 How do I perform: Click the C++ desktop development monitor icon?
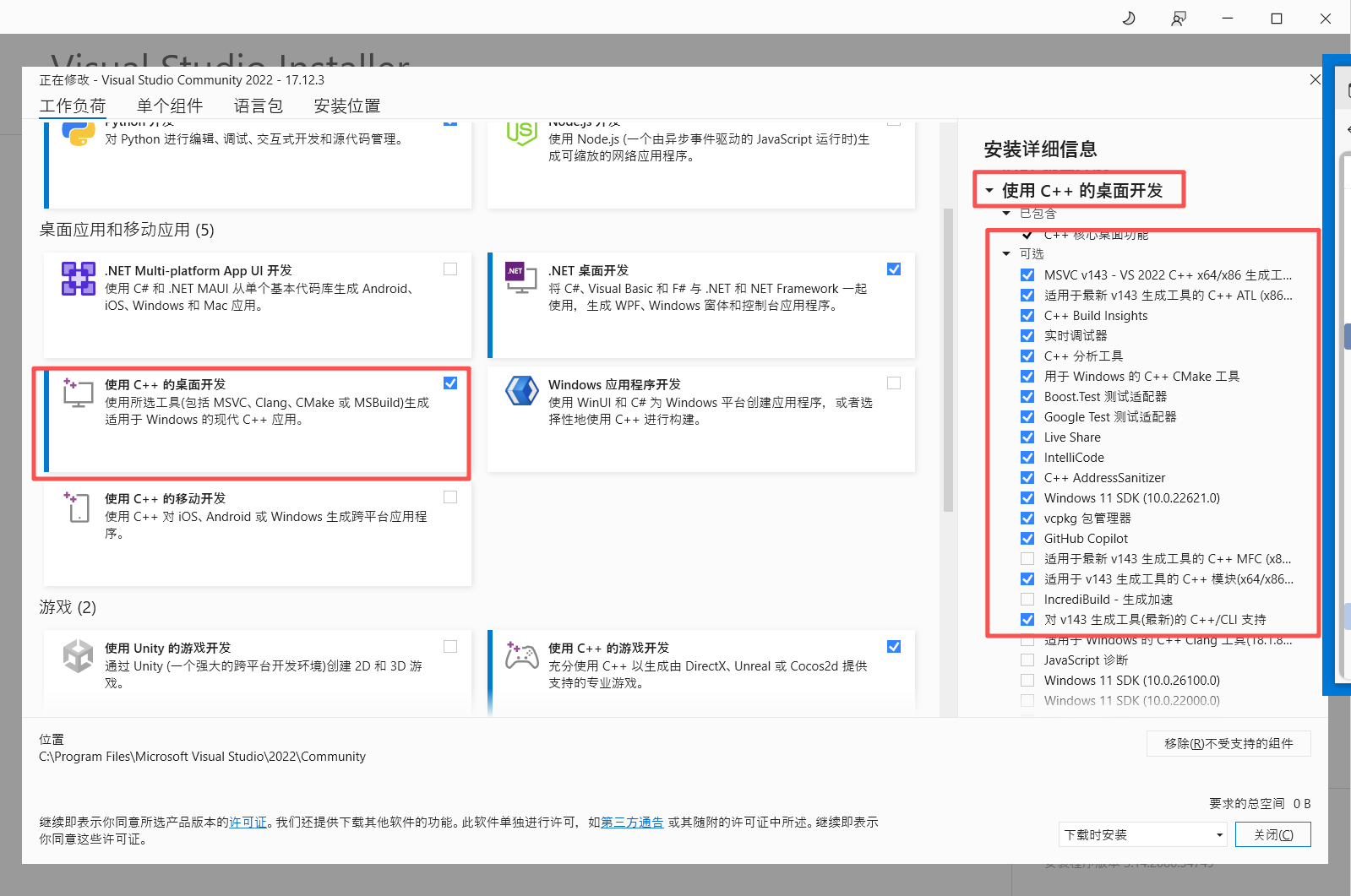click(x=79, y=393)
